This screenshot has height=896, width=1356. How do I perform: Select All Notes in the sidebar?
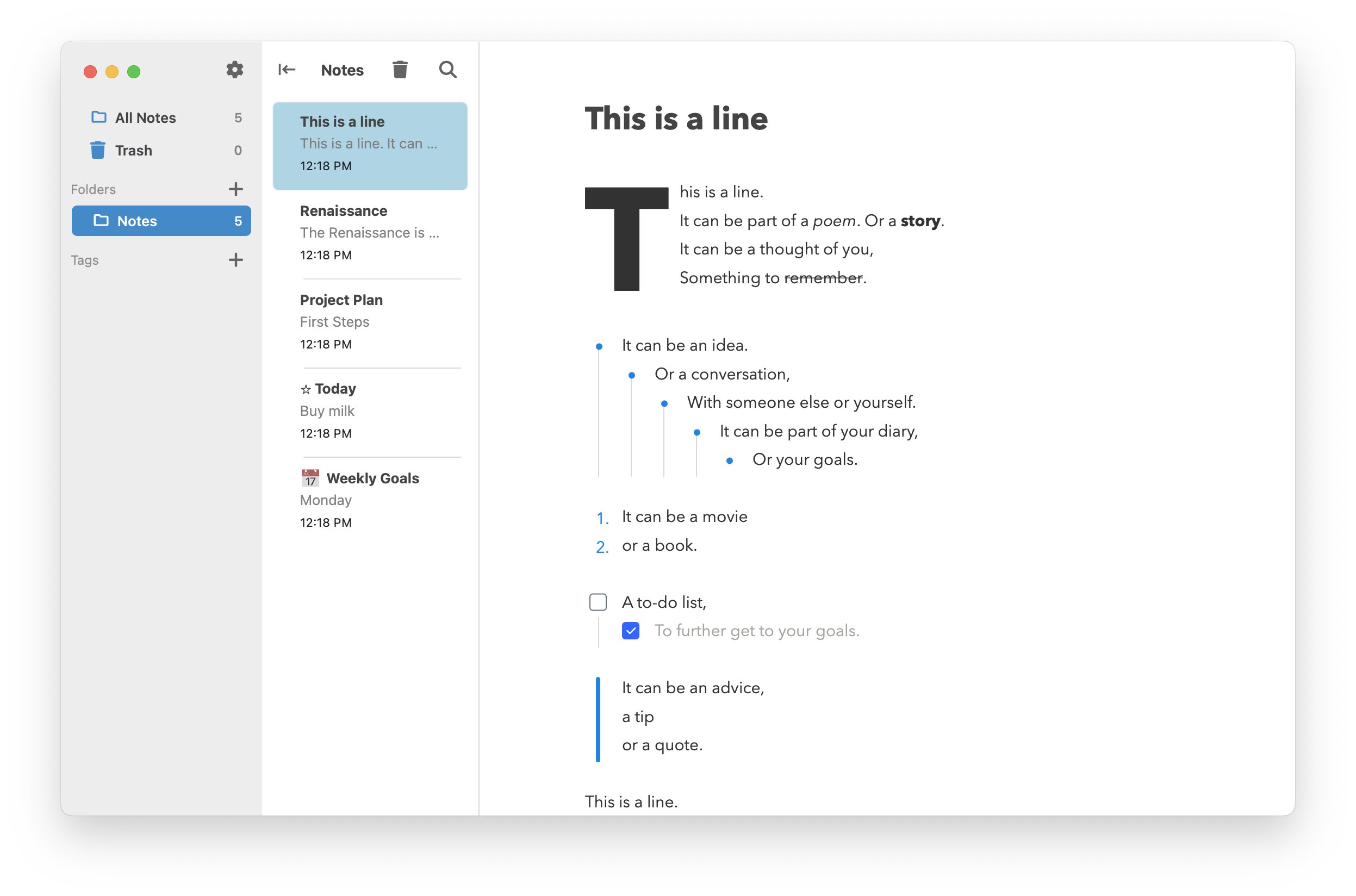pos(145,116)
